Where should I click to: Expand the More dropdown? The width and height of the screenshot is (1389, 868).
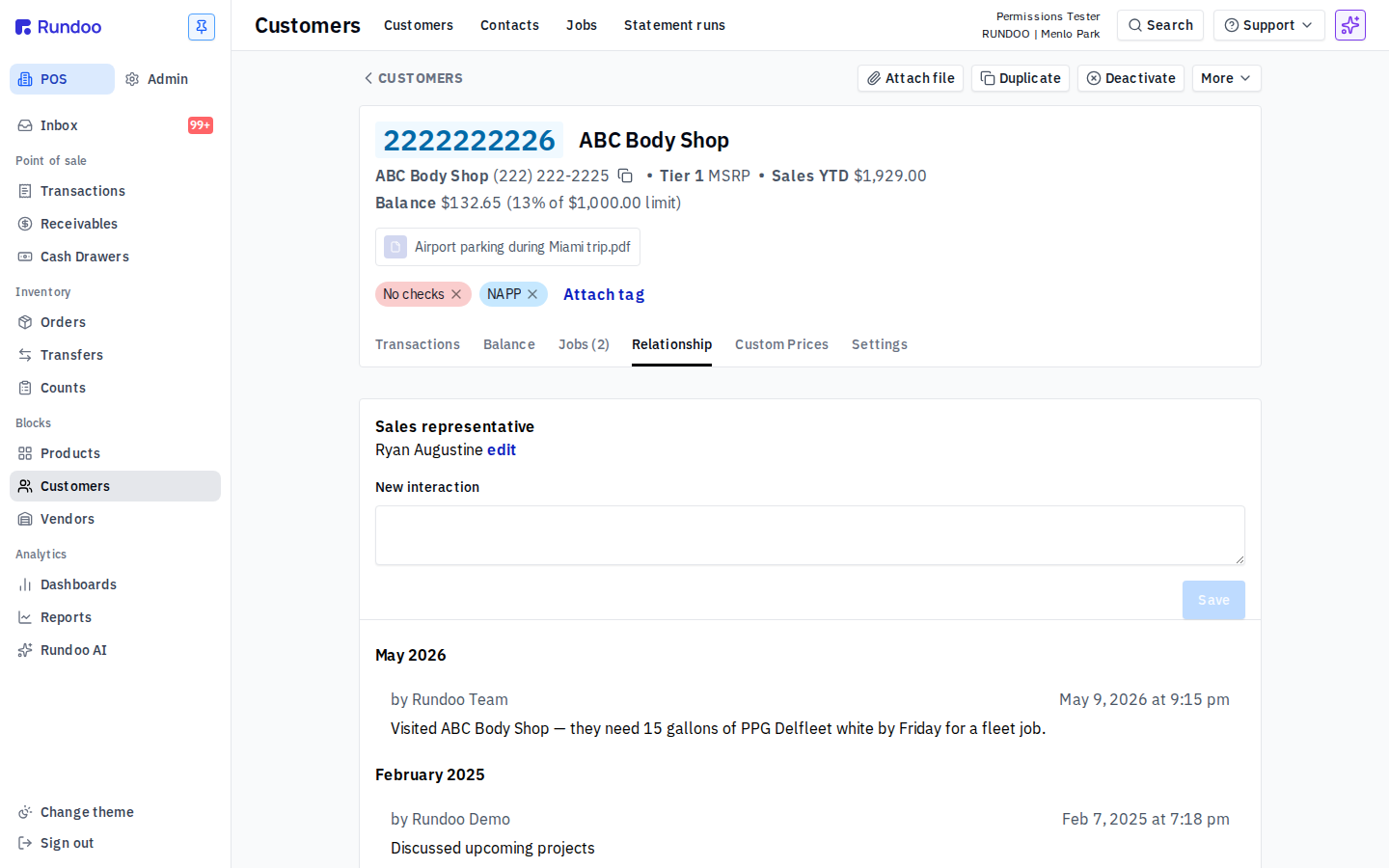click(1226, 78)
